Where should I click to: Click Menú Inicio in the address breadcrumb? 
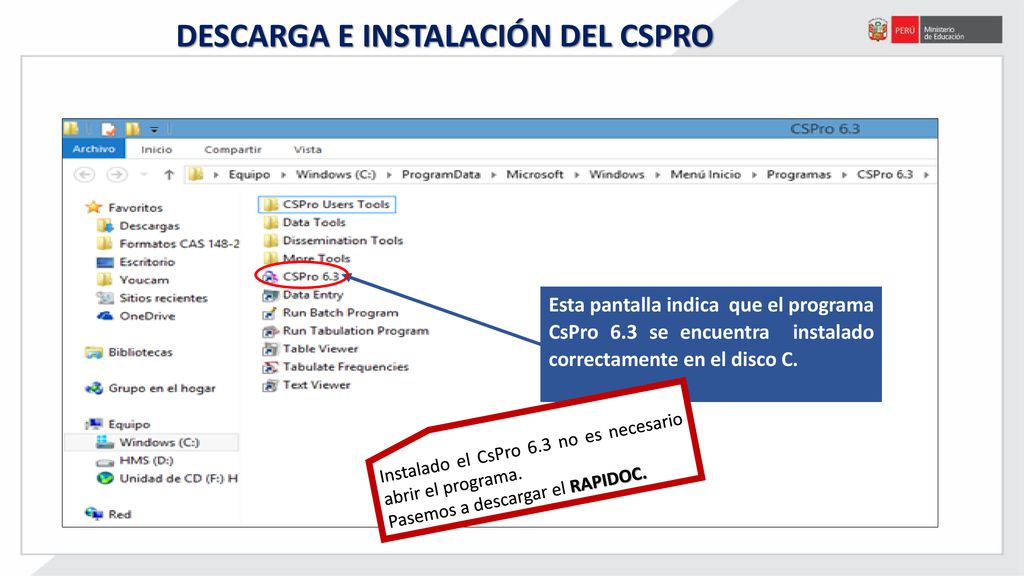pyautogui.click(x=705, y=174)
